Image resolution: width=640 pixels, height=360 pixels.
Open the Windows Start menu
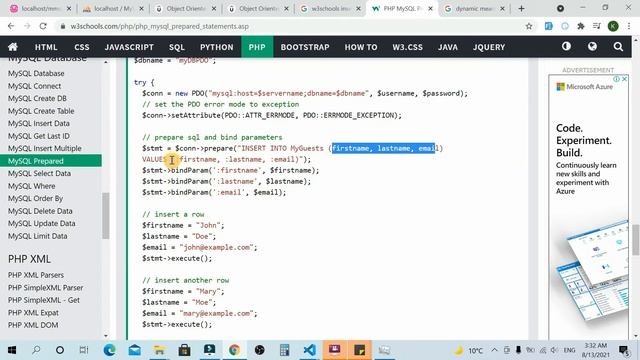11,350
